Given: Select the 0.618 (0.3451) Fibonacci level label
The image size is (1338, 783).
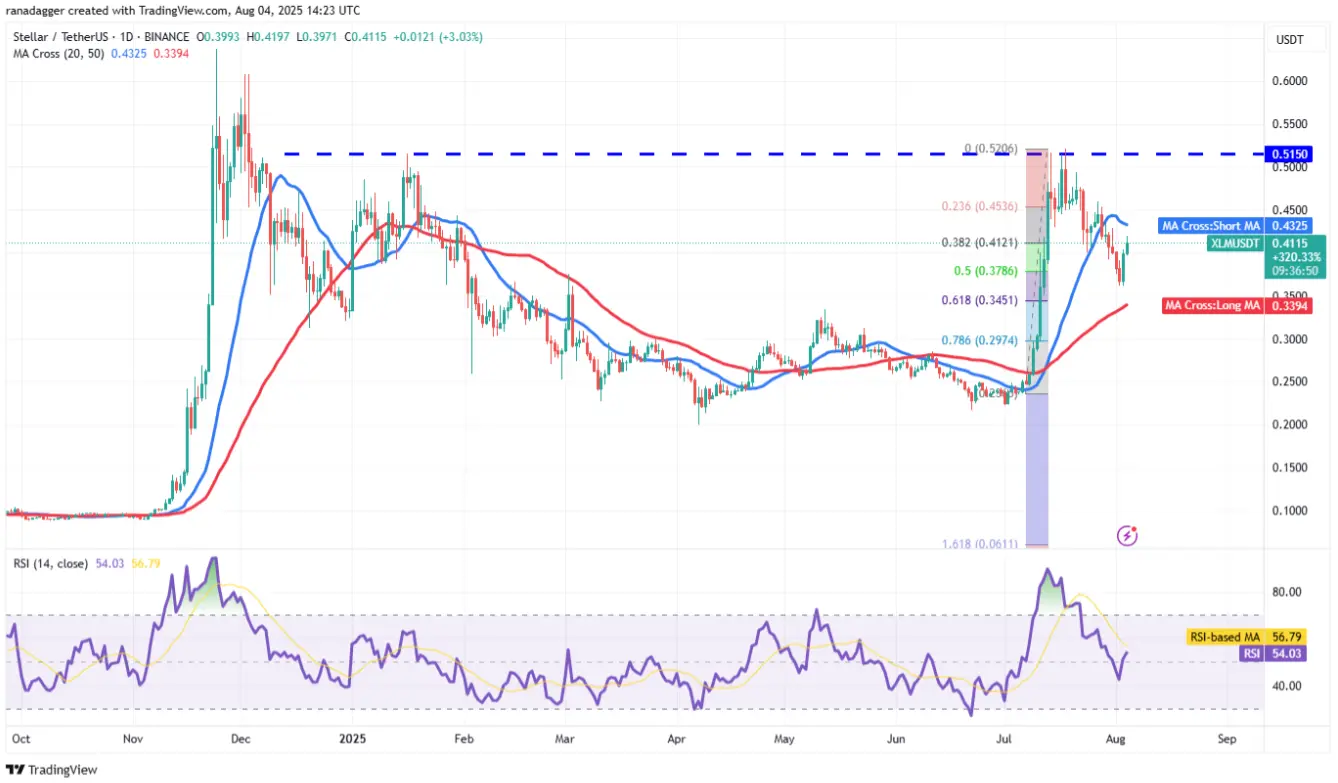Looking at the screenshot, I should point(979,300).
